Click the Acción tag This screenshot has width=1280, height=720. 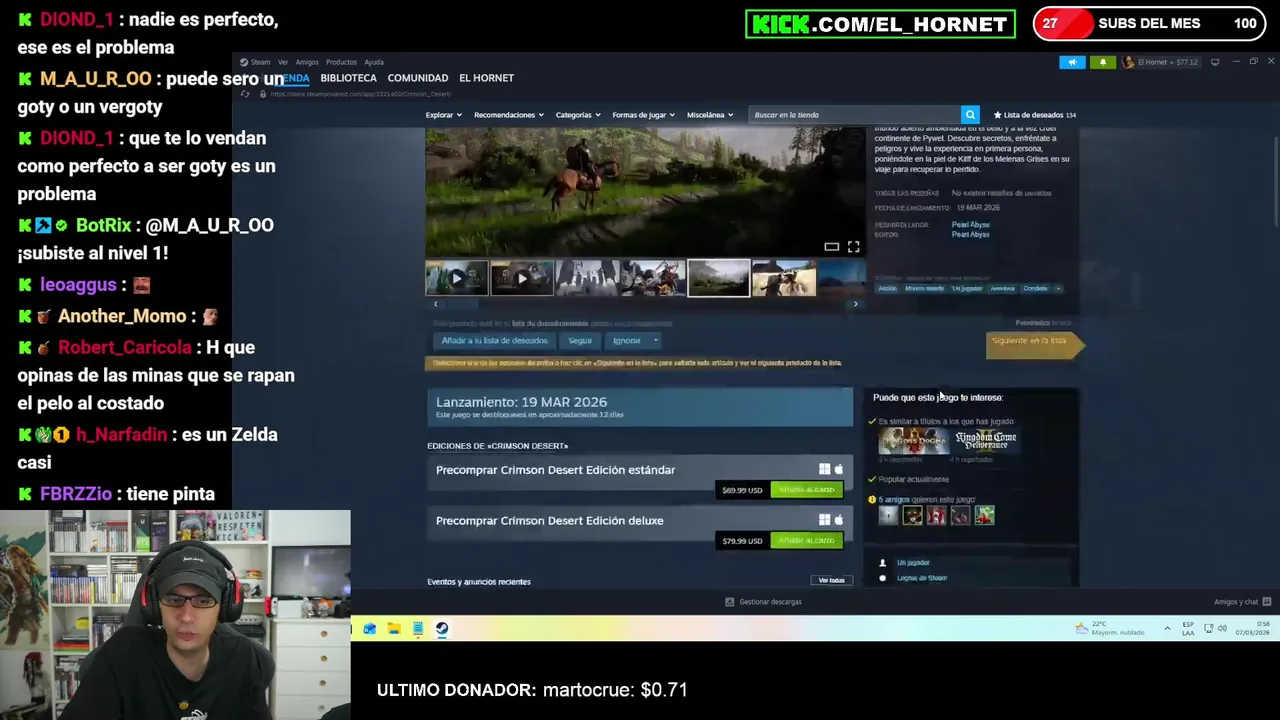[x=887, y=289]
